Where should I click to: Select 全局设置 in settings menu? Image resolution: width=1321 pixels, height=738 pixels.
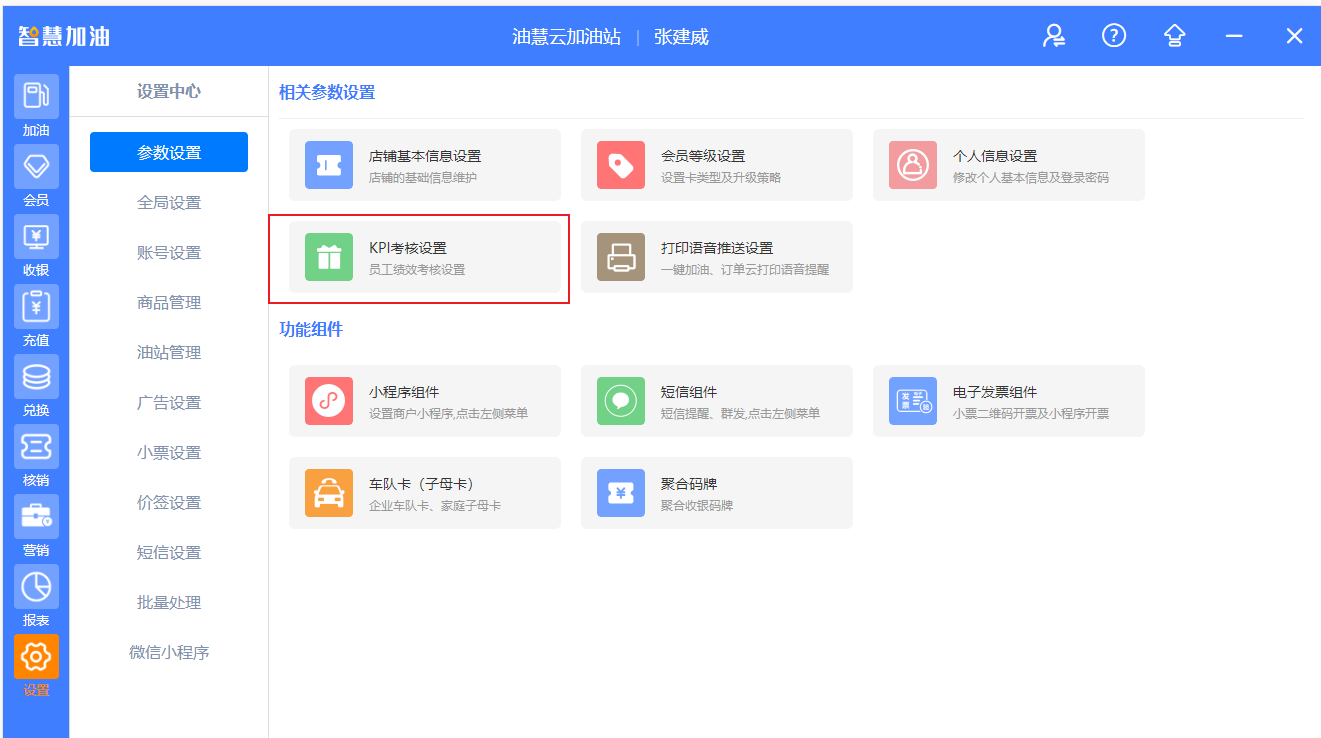[x=169, y=203]
